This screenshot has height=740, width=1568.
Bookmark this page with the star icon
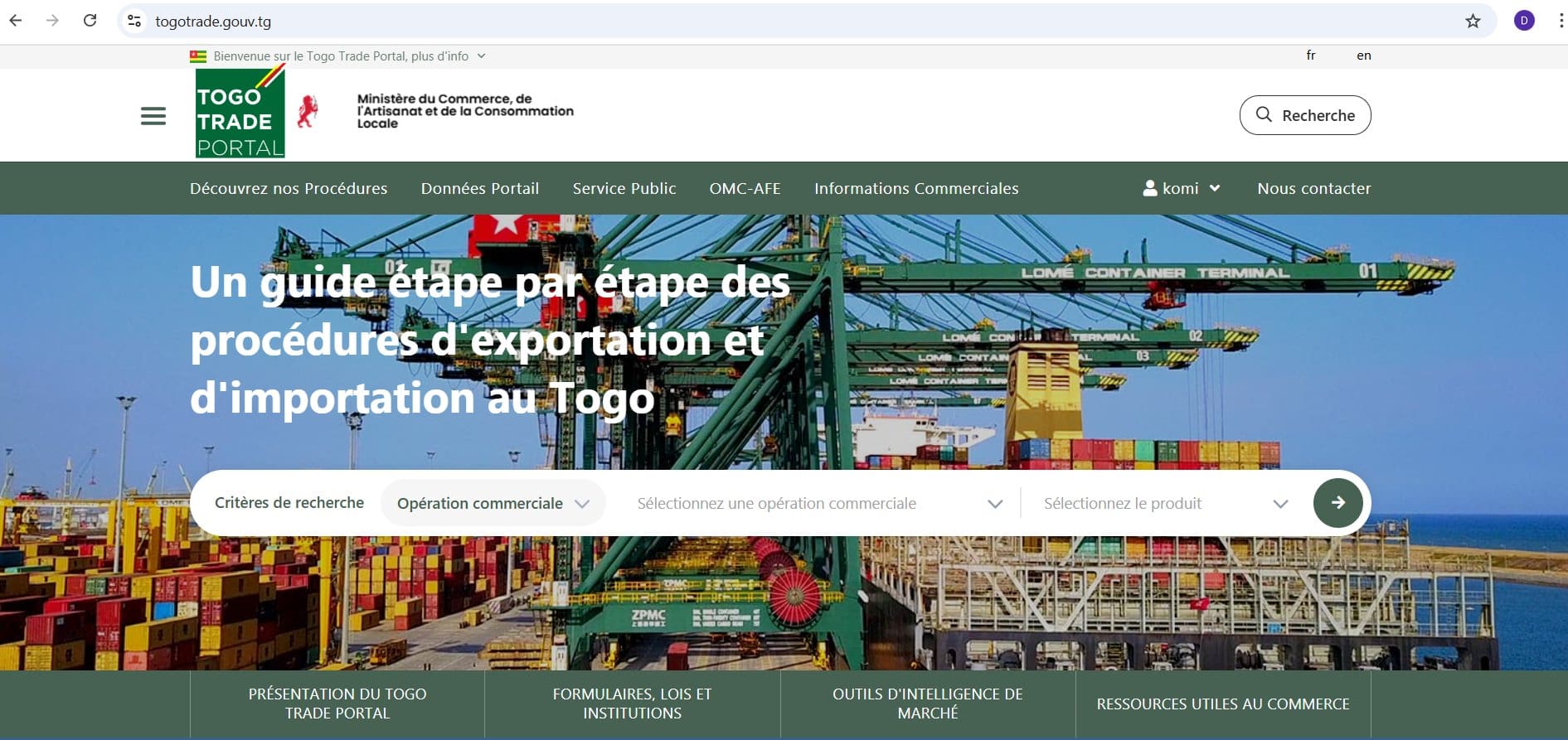tap(1473, 21)
